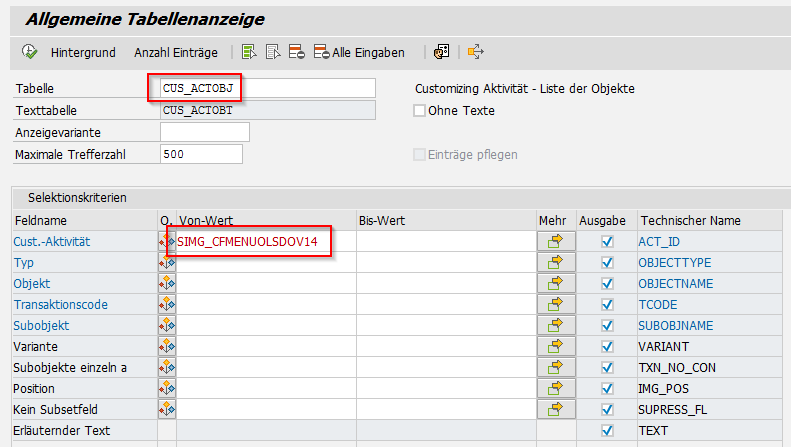Viewport: 791px width, 447px height.
Task: Click Alle Eingaben delete button
Action: coord(359,52)
